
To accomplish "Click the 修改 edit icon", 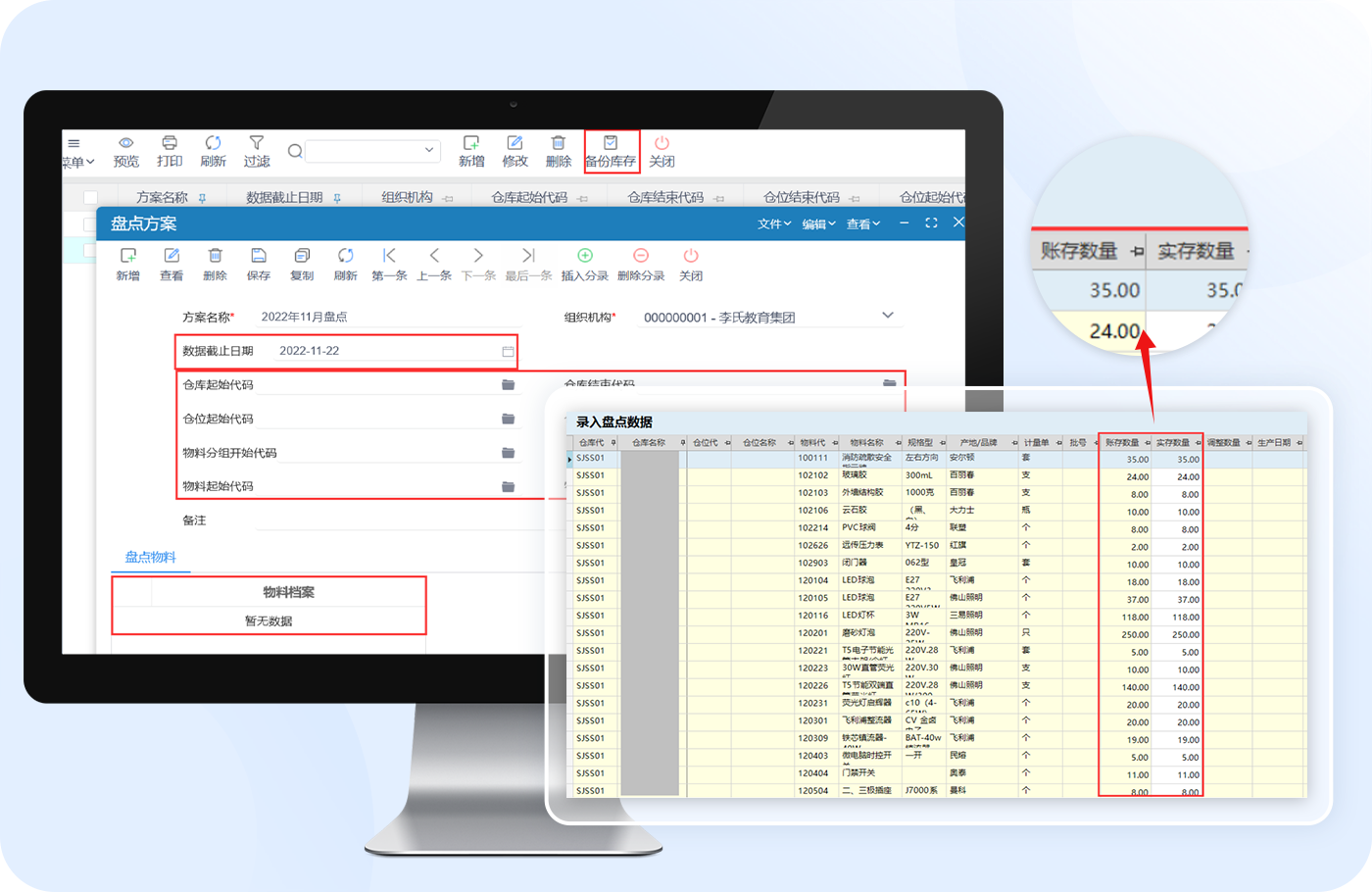I will (514, 143).
